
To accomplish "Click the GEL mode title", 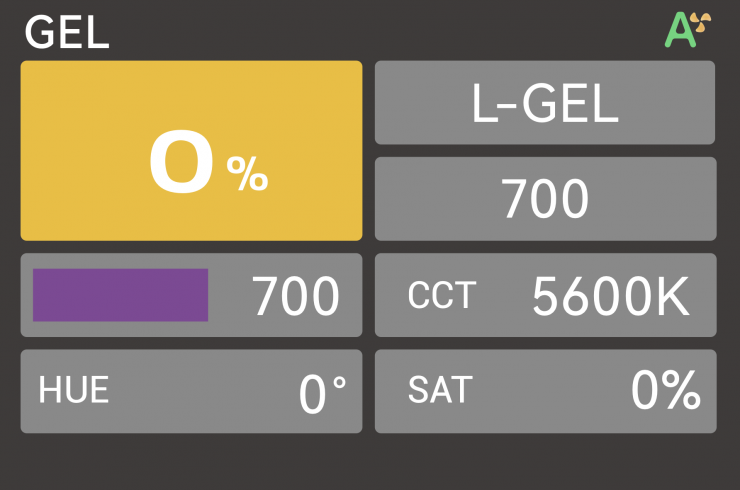I will (66, 33).
